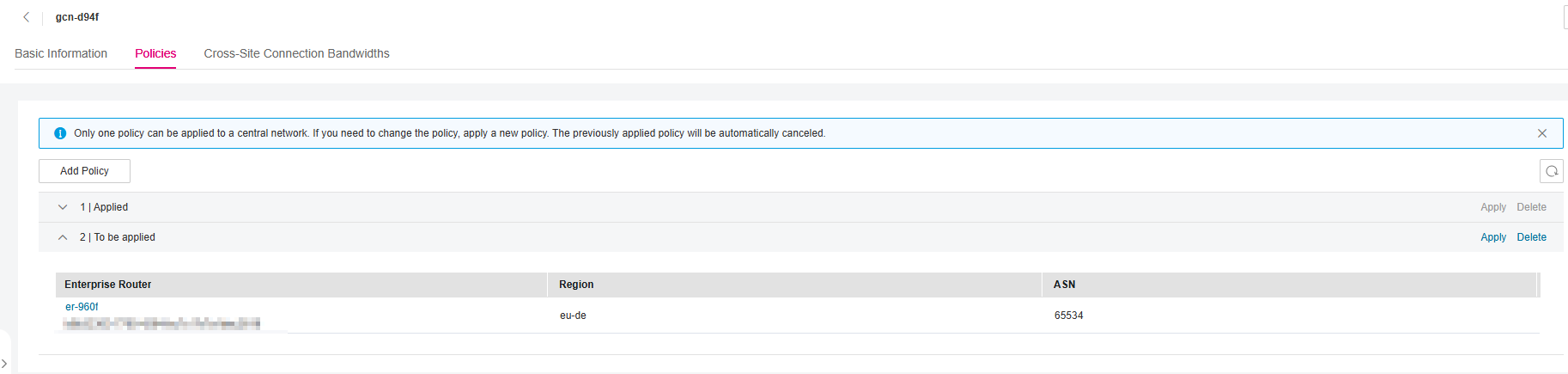The width and height of the screenshot is (1568, 374).
Task: Open Cross-Site Connection Bandwidths tab
Action: click(x=296, y=53)
